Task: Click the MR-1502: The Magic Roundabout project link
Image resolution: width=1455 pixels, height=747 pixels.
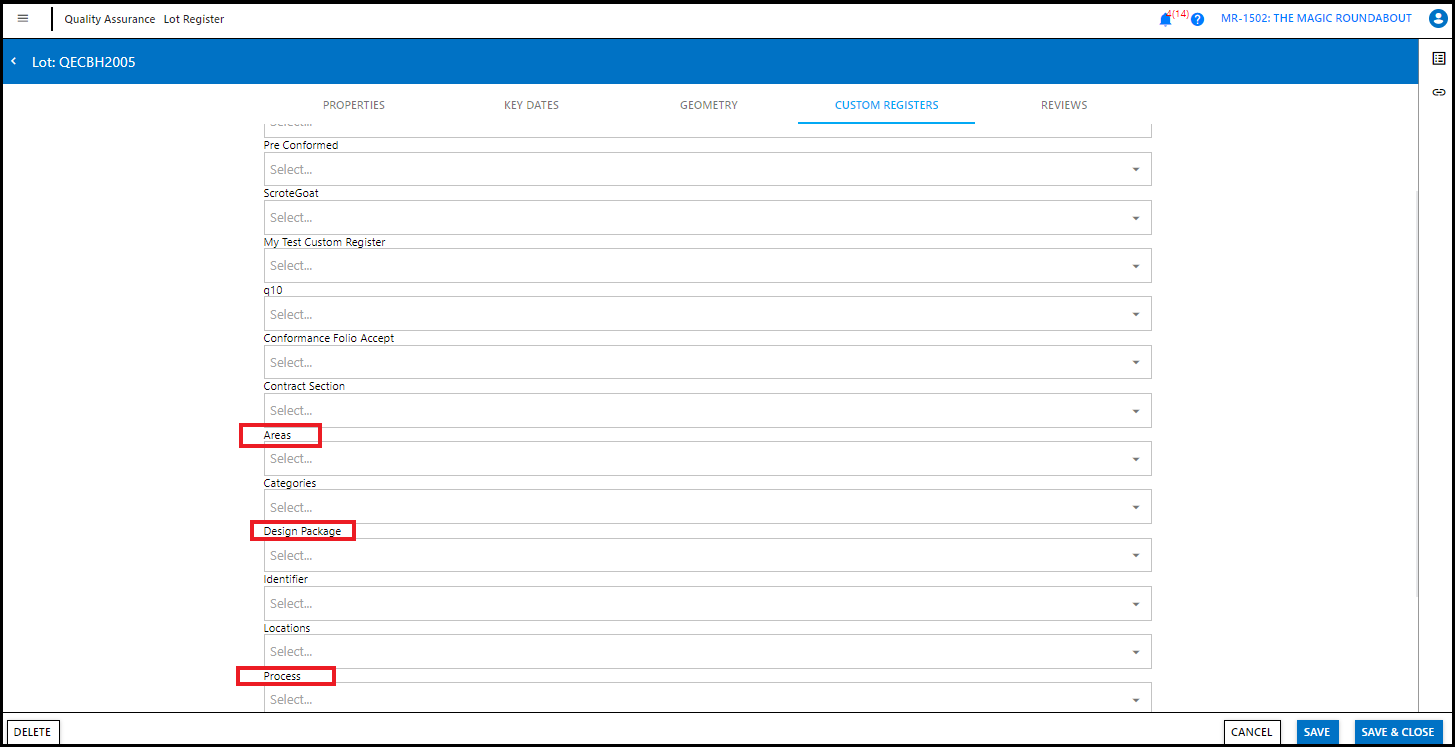Action: pos(1316,18)
